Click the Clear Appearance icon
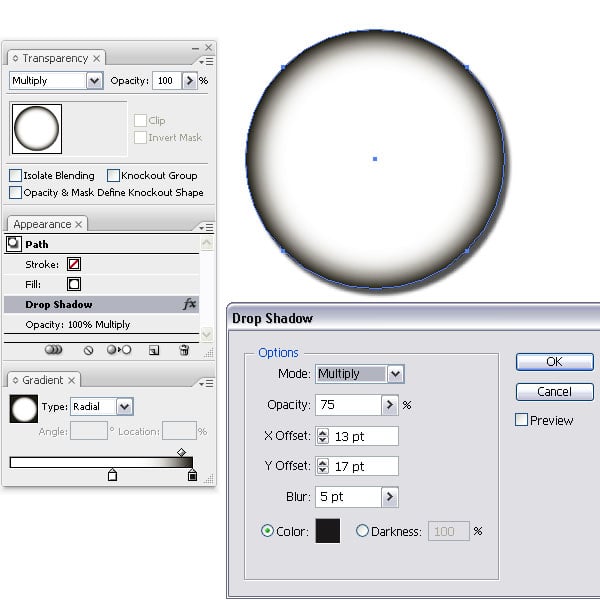This screenshot has width=600, height=600. (x=88, y=350)
